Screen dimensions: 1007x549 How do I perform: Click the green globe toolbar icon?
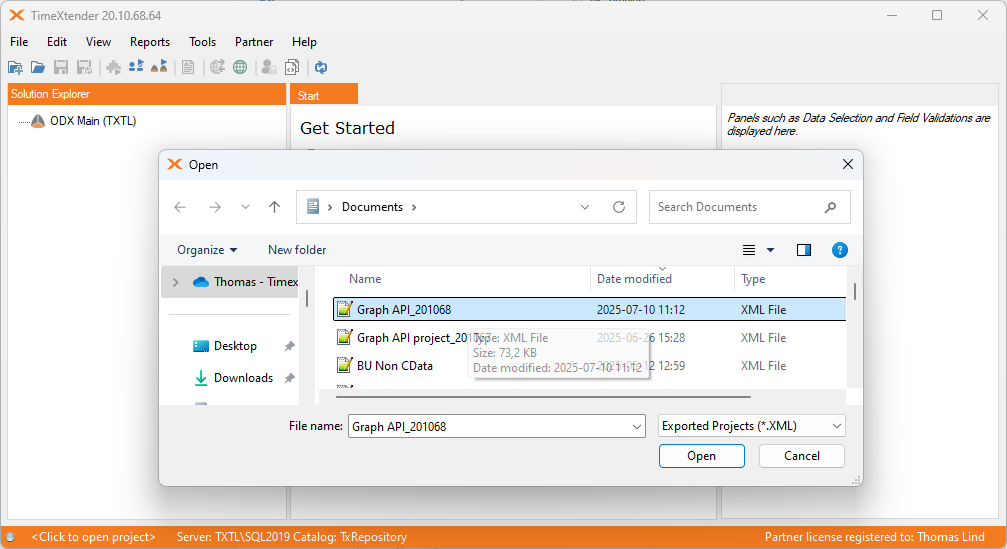tap(240, 67)
